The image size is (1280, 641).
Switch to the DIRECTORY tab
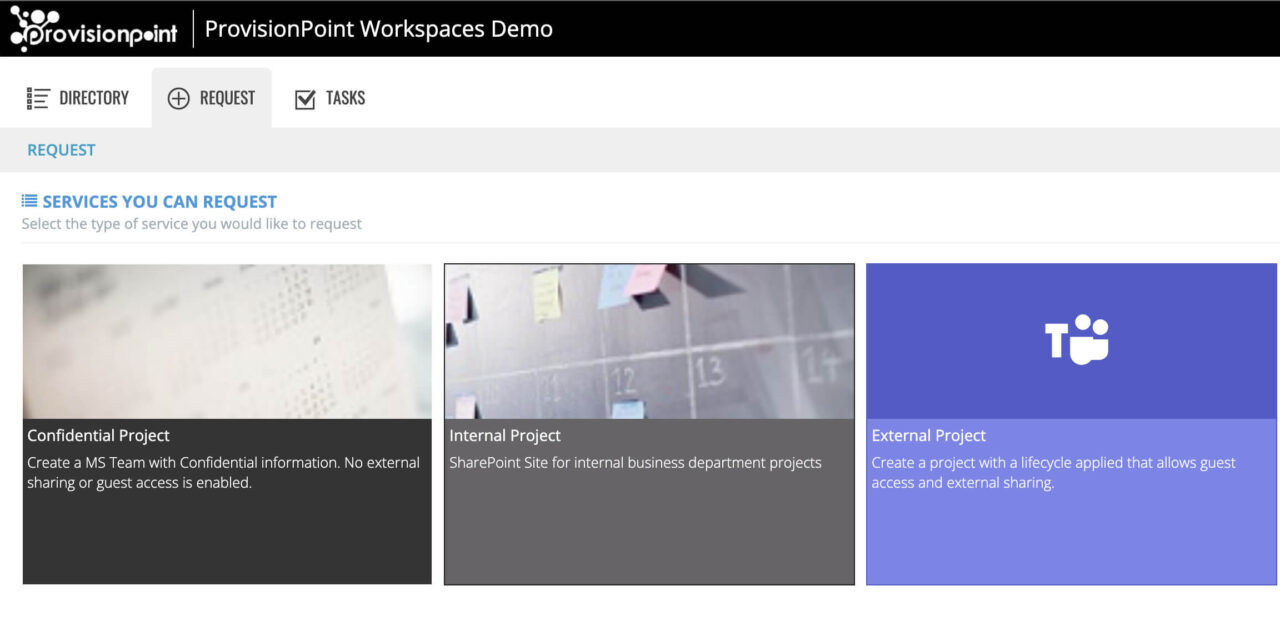[x=93, y=97]
